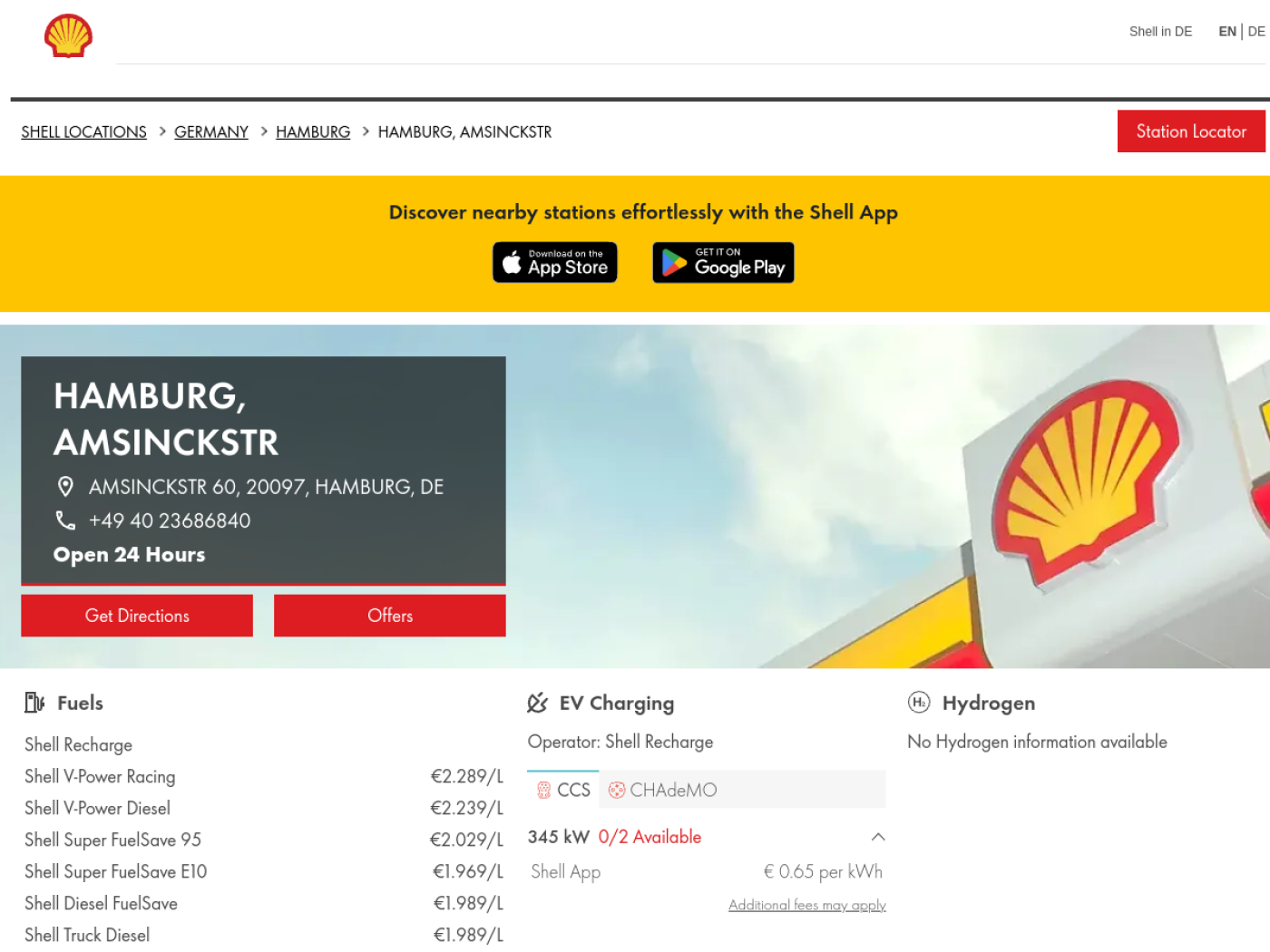Click Shell App pricing label
The image size is (1270, 952).
pos(566,872)
